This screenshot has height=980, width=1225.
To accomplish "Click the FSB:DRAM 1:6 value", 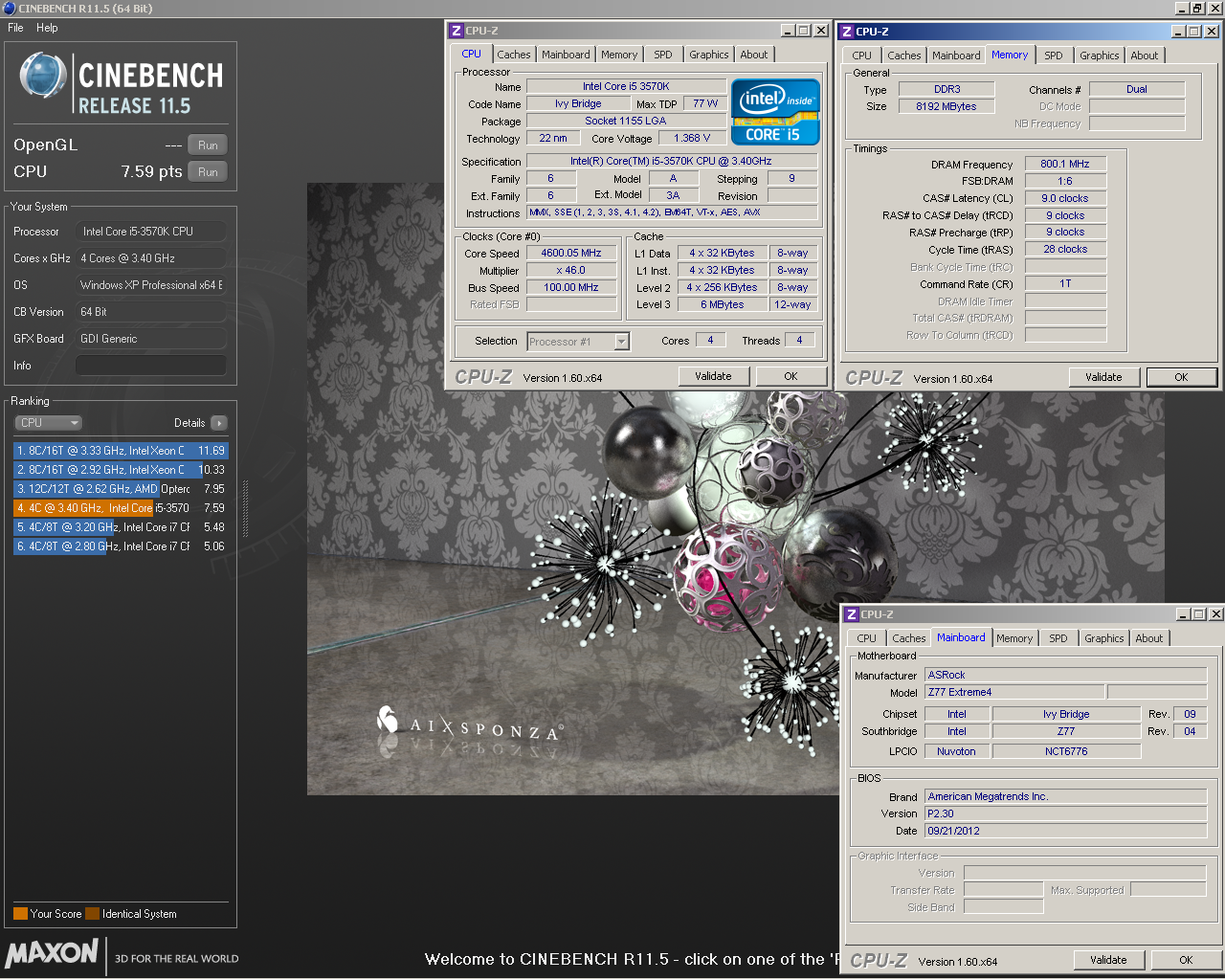I will pos(1065,182).
